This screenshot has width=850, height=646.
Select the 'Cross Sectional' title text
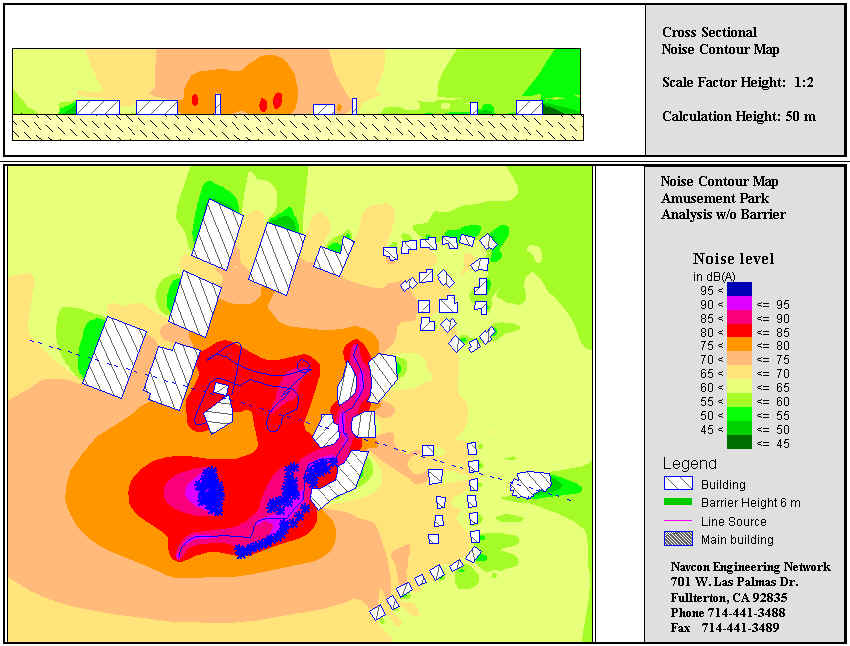click(709, 33)
